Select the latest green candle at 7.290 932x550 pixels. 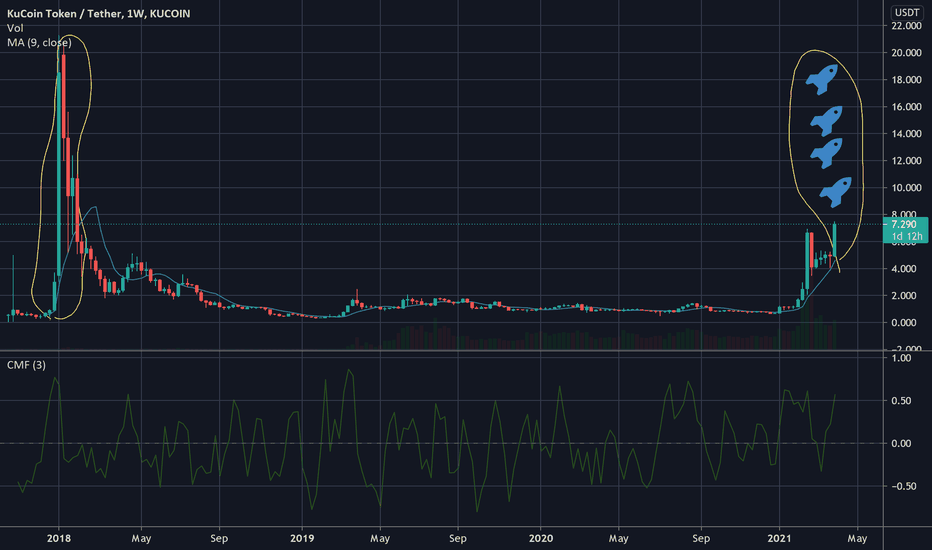point(835,240)
